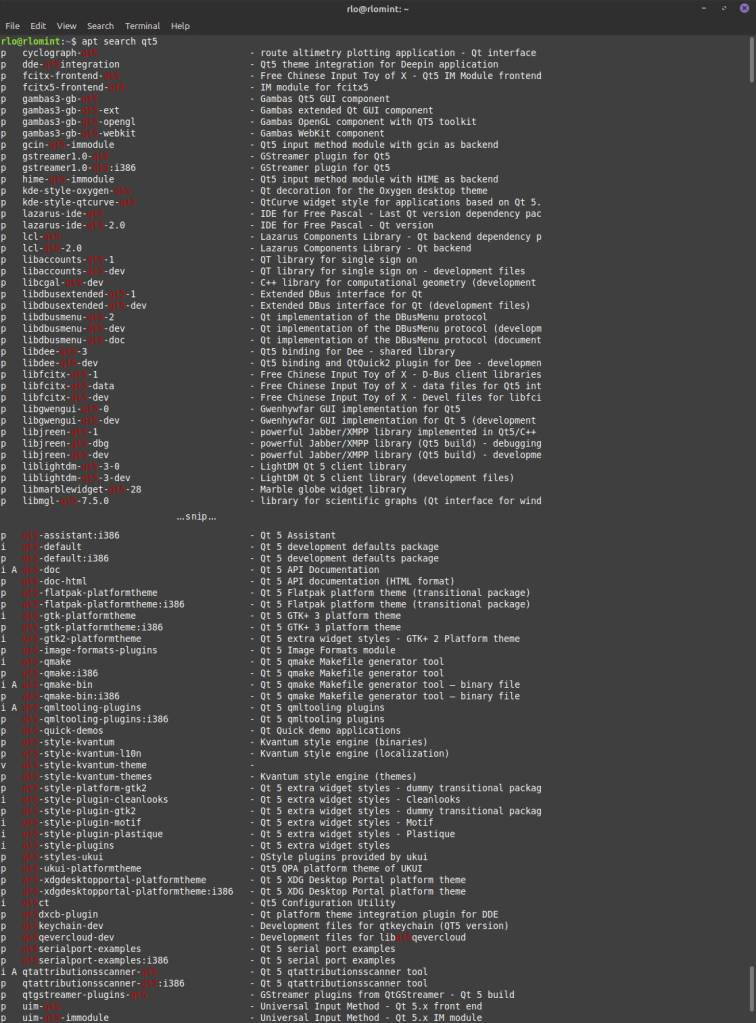Open the Help menu
This screenshot has height=1023, width=756.
[180, 25]
